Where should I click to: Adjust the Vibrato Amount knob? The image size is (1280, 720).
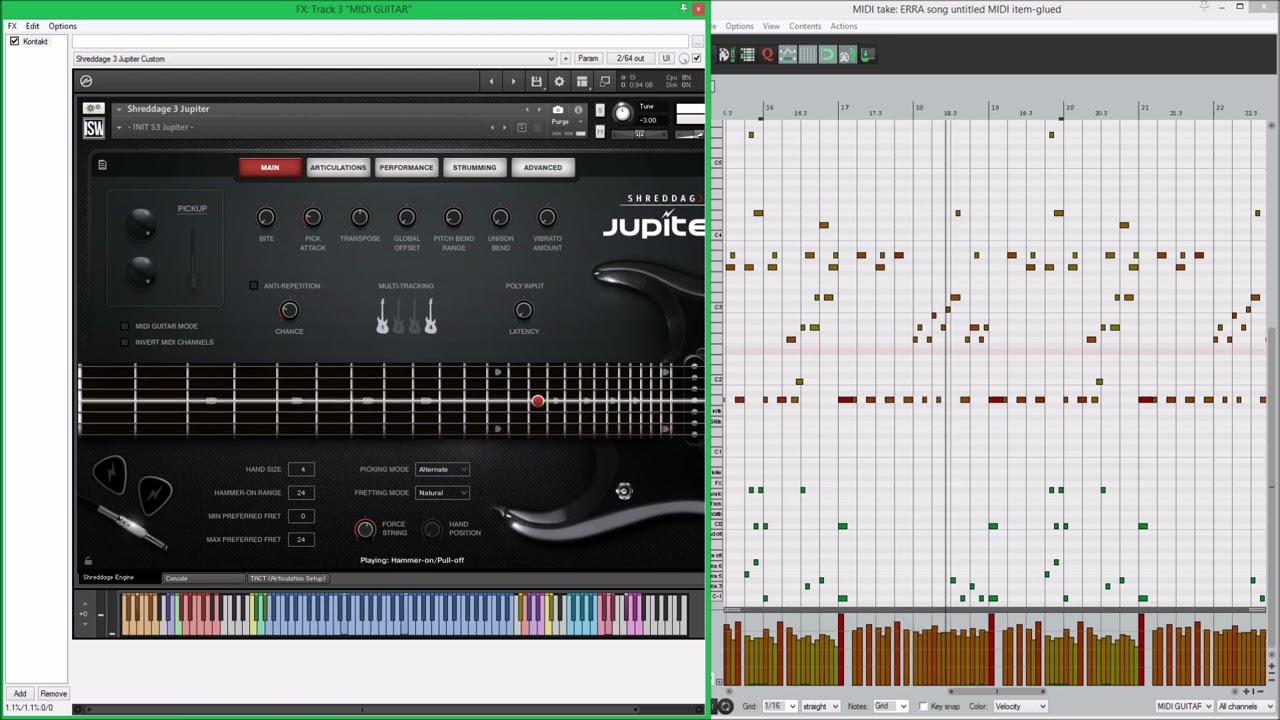(x=547, y=217)
